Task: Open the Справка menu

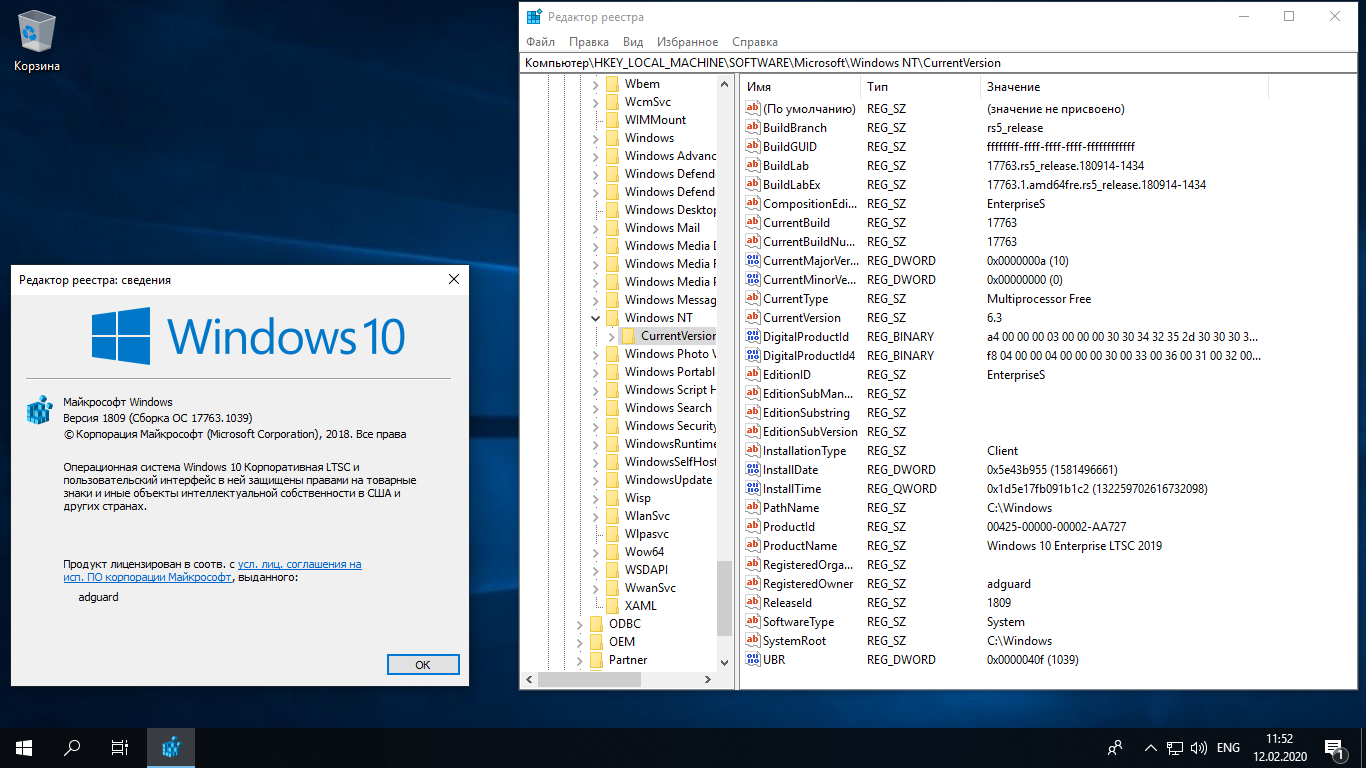Action: [755, 42]
